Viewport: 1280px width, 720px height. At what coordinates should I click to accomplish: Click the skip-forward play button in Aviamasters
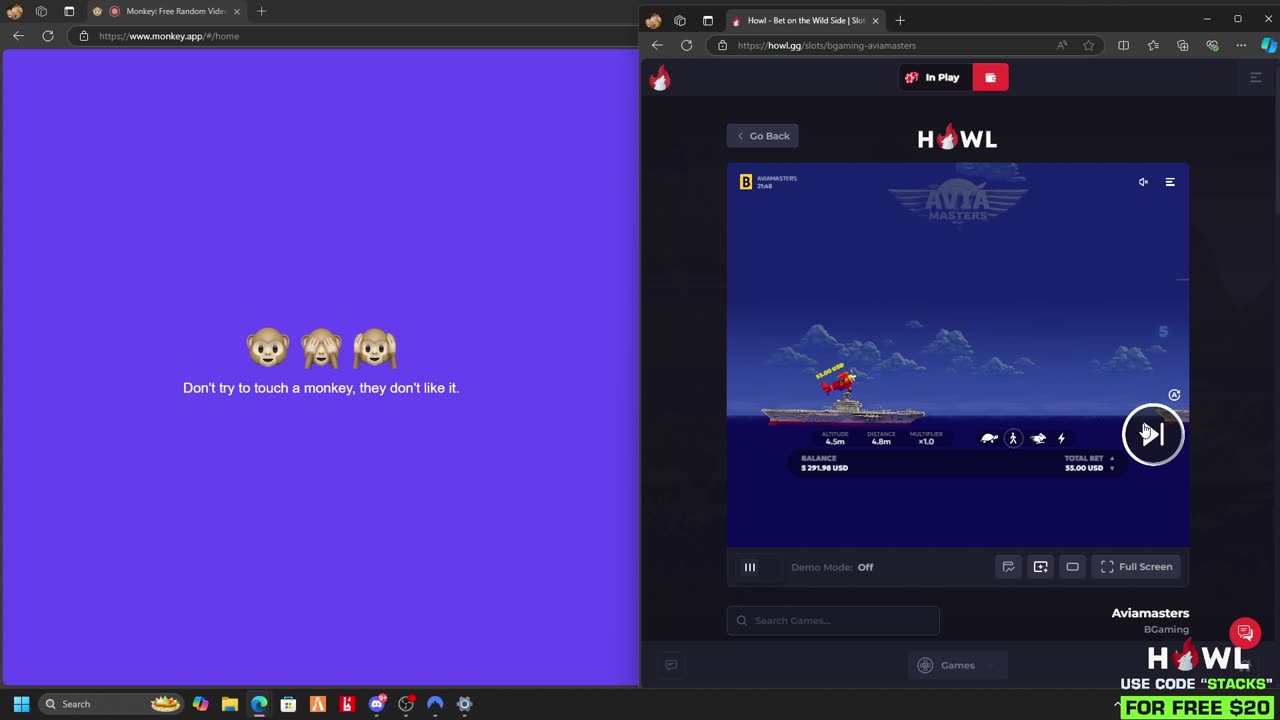(x=1153, y=434)
